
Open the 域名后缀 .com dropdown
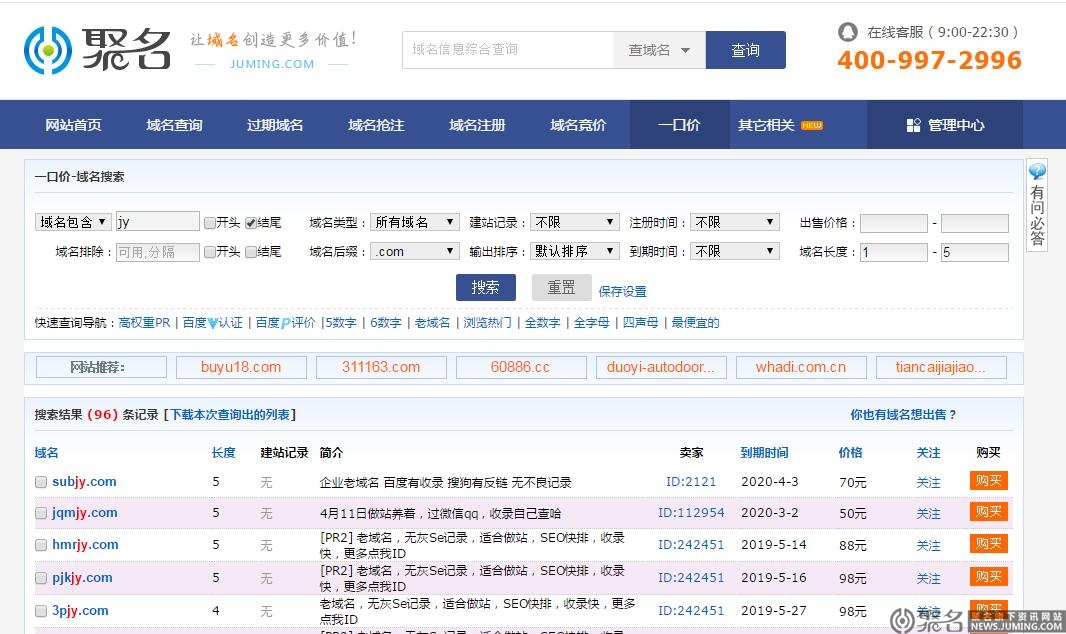(415, 251)
